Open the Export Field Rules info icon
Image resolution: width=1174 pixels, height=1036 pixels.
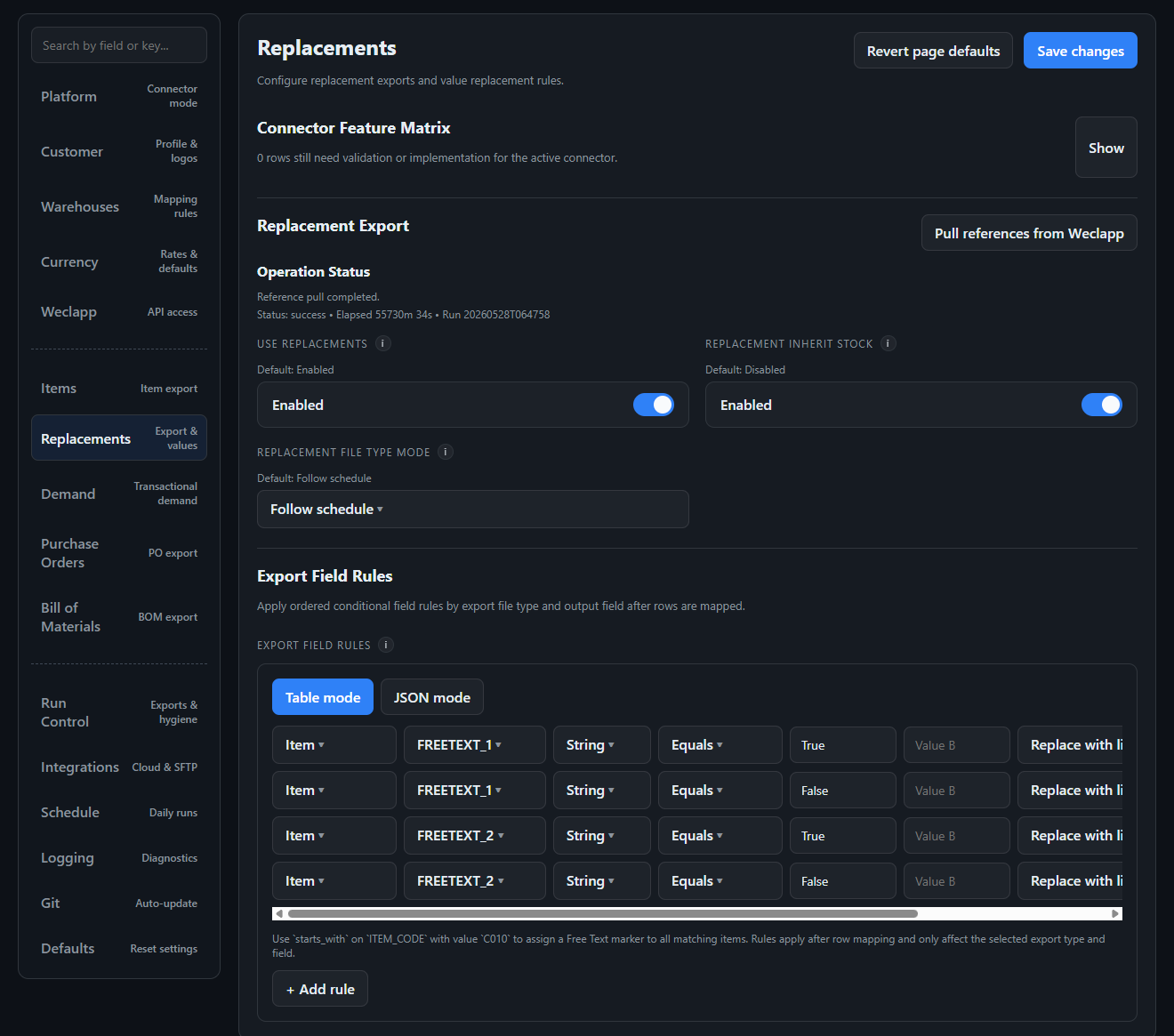386,645
